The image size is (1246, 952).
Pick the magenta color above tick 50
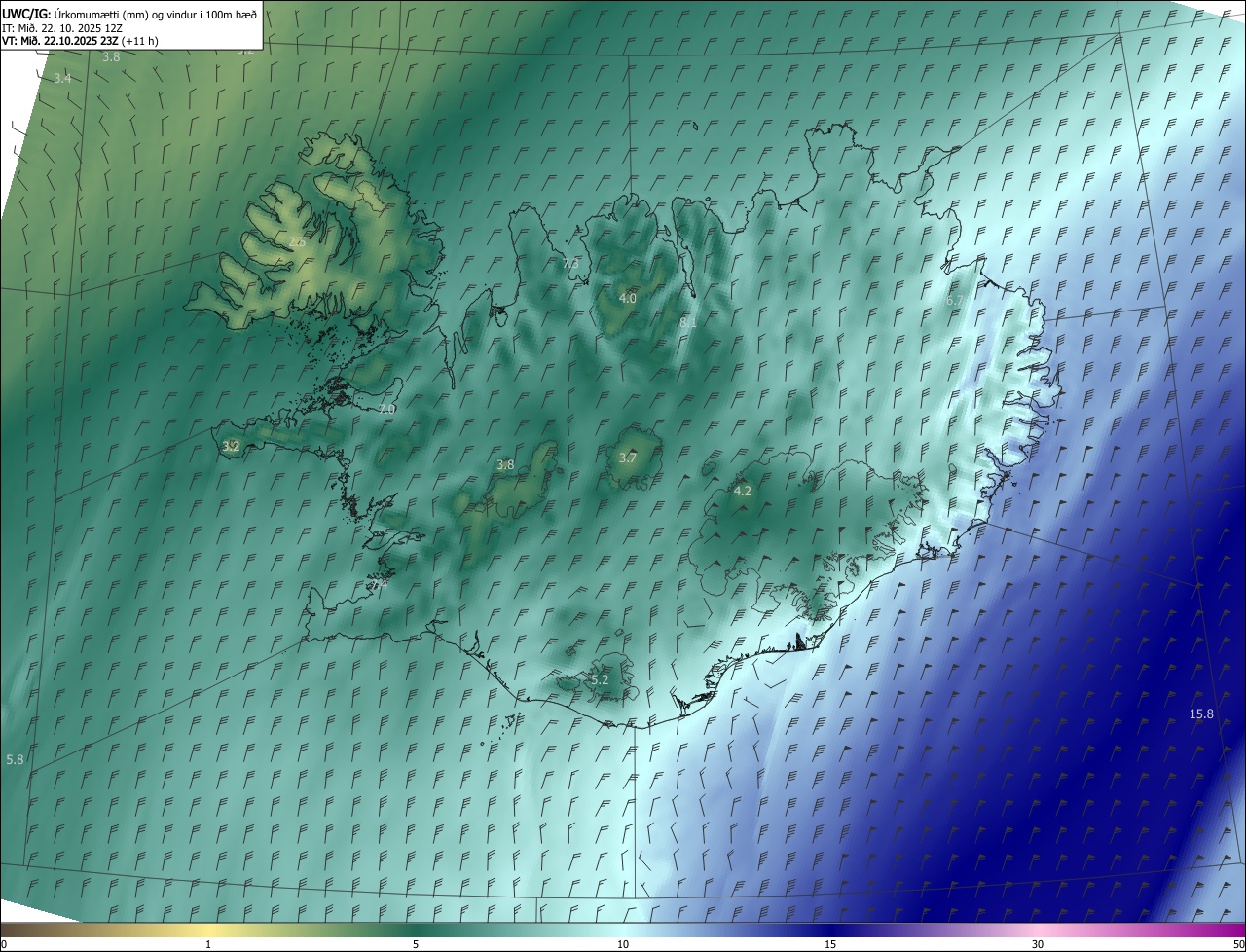[x=1239, y=931]
